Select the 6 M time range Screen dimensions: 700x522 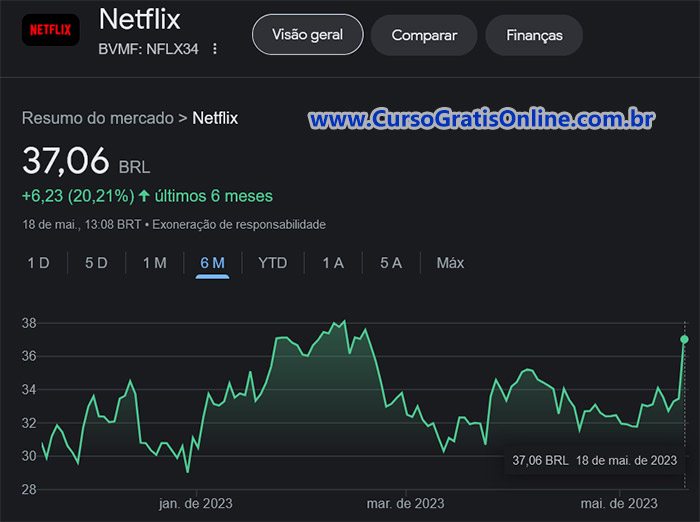212,263
